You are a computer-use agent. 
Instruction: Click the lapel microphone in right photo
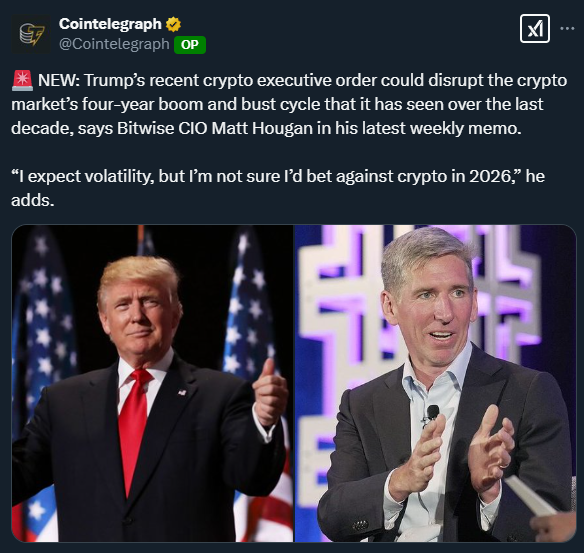pyautogui.click(x=432, y=413)
